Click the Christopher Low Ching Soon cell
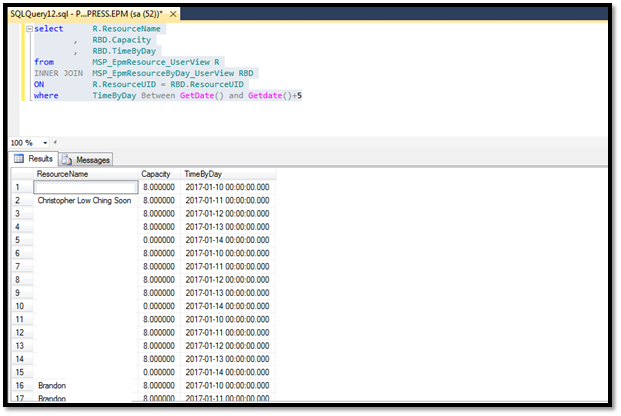The image size is (621, 416). pyautogui.click(x=85, y=200)
